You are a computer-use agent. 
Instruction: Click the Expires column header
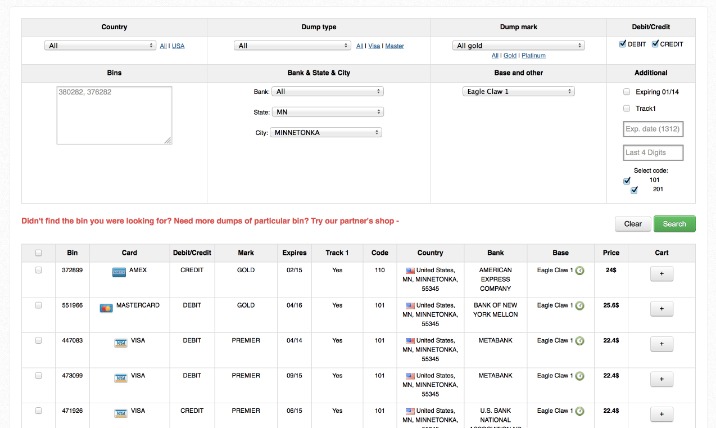point(294,253)
